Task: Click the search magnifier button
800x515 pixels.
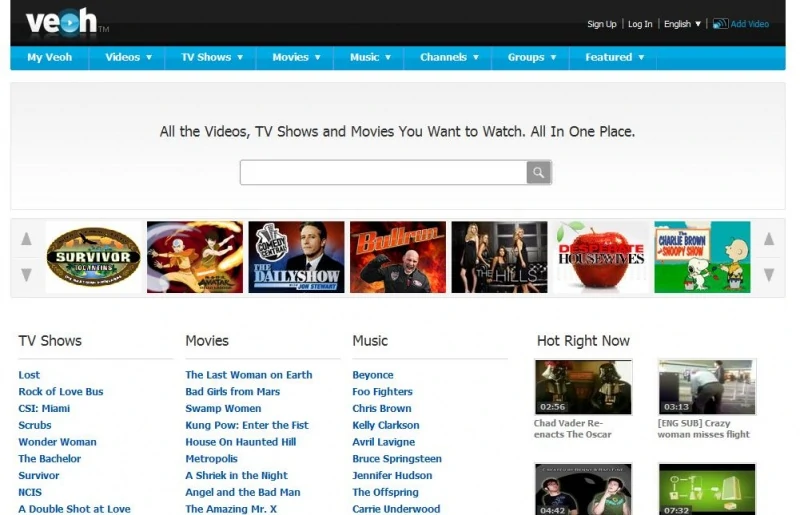Action: [x=538, y=173]
